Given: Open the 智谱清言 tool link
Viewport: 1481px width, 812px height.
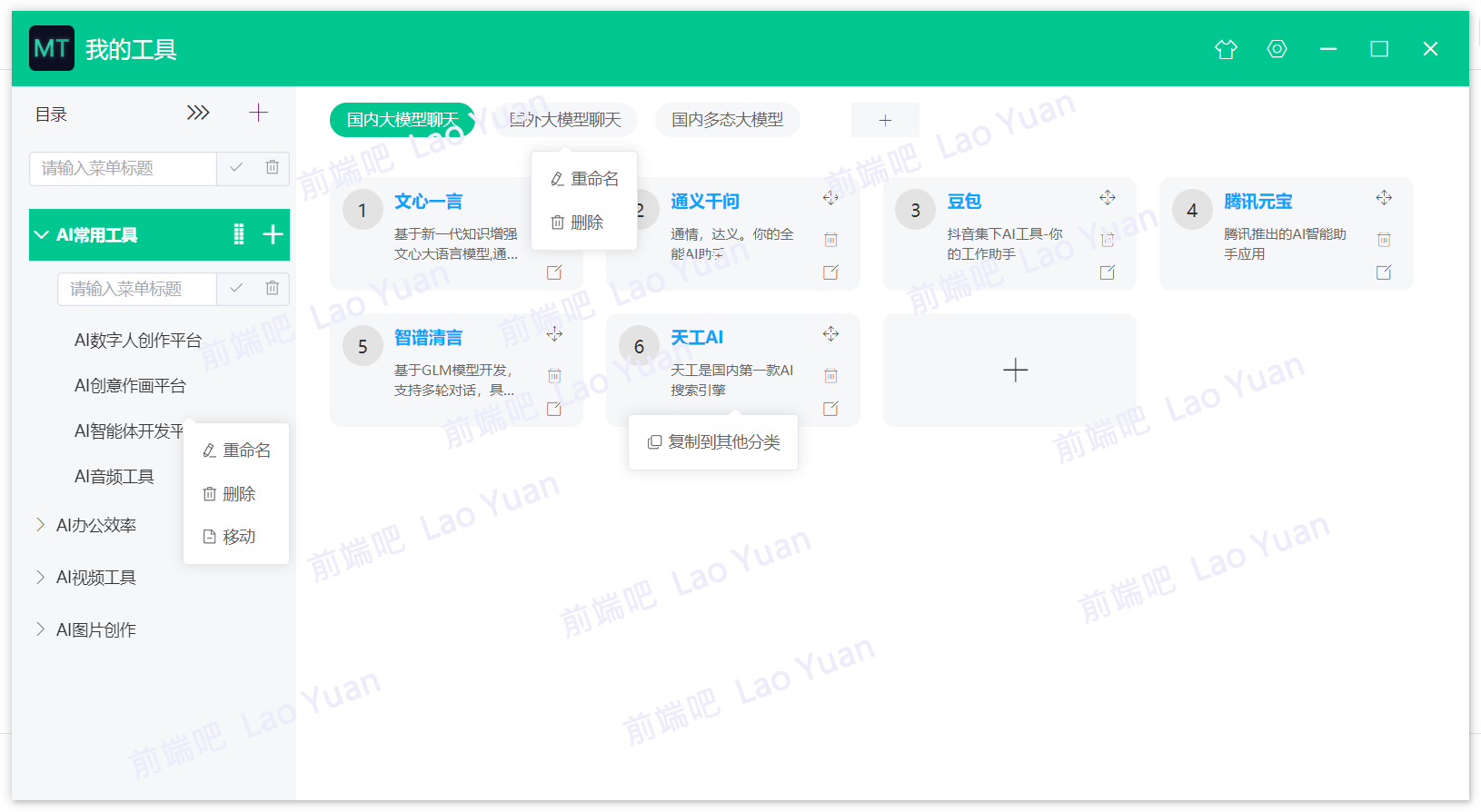Looking at the screenshot, I should 428,338.
